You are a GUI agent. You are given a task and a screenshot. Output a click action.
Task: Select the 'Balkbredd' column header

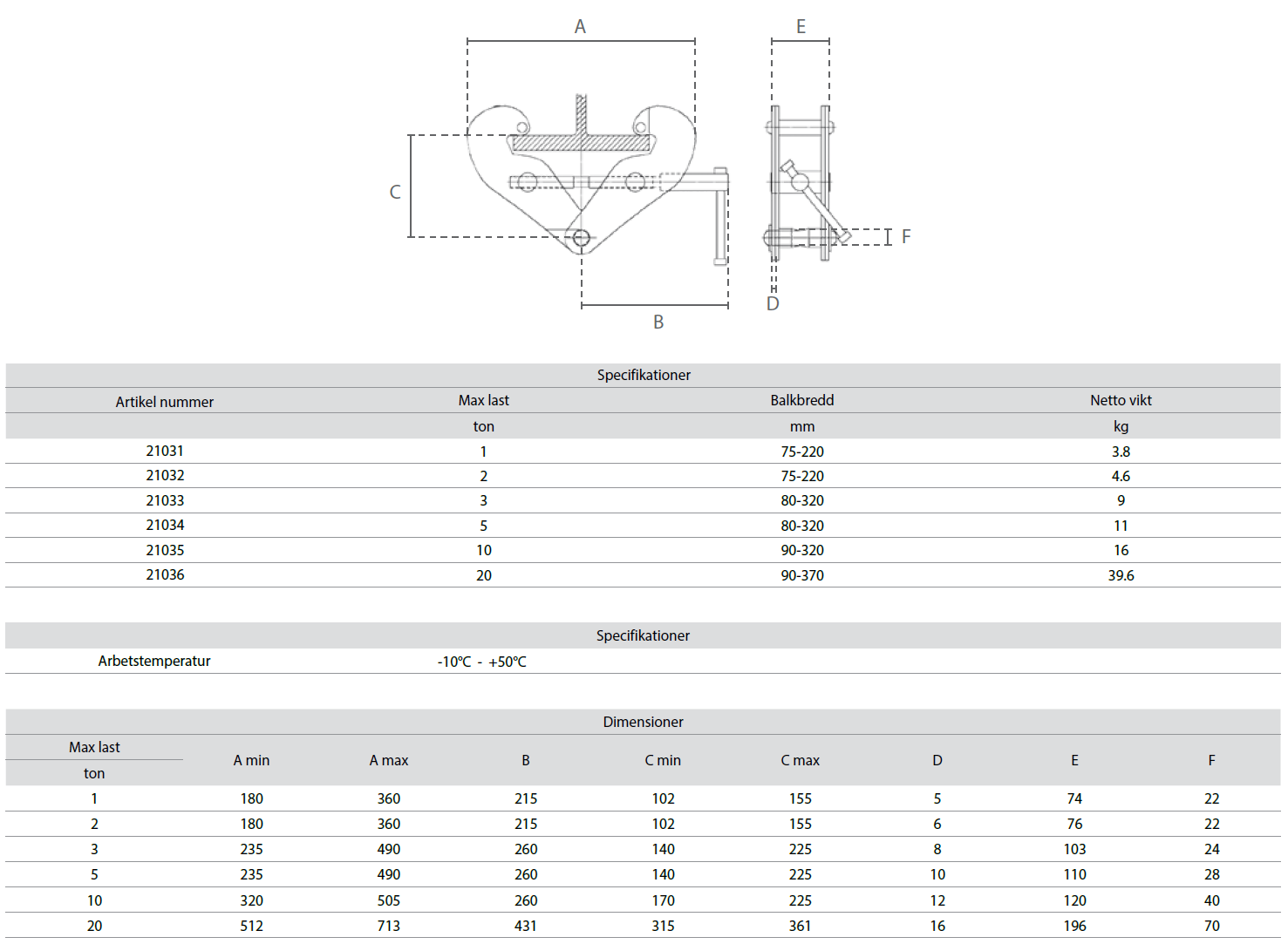[802, 400]
